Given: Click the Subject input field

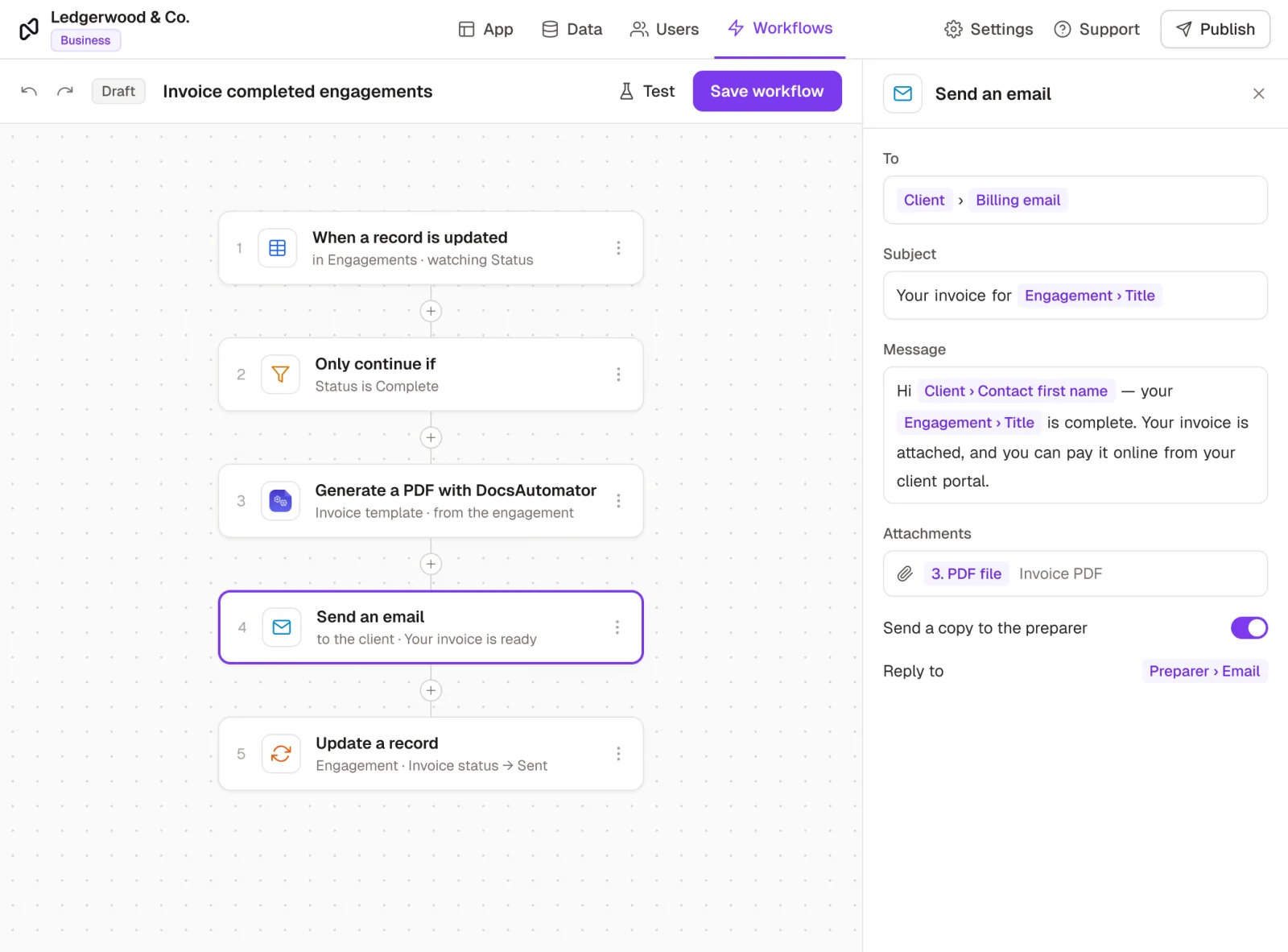Looking at the screenshot, I should pyautogui.click(x=1075, y=296).
